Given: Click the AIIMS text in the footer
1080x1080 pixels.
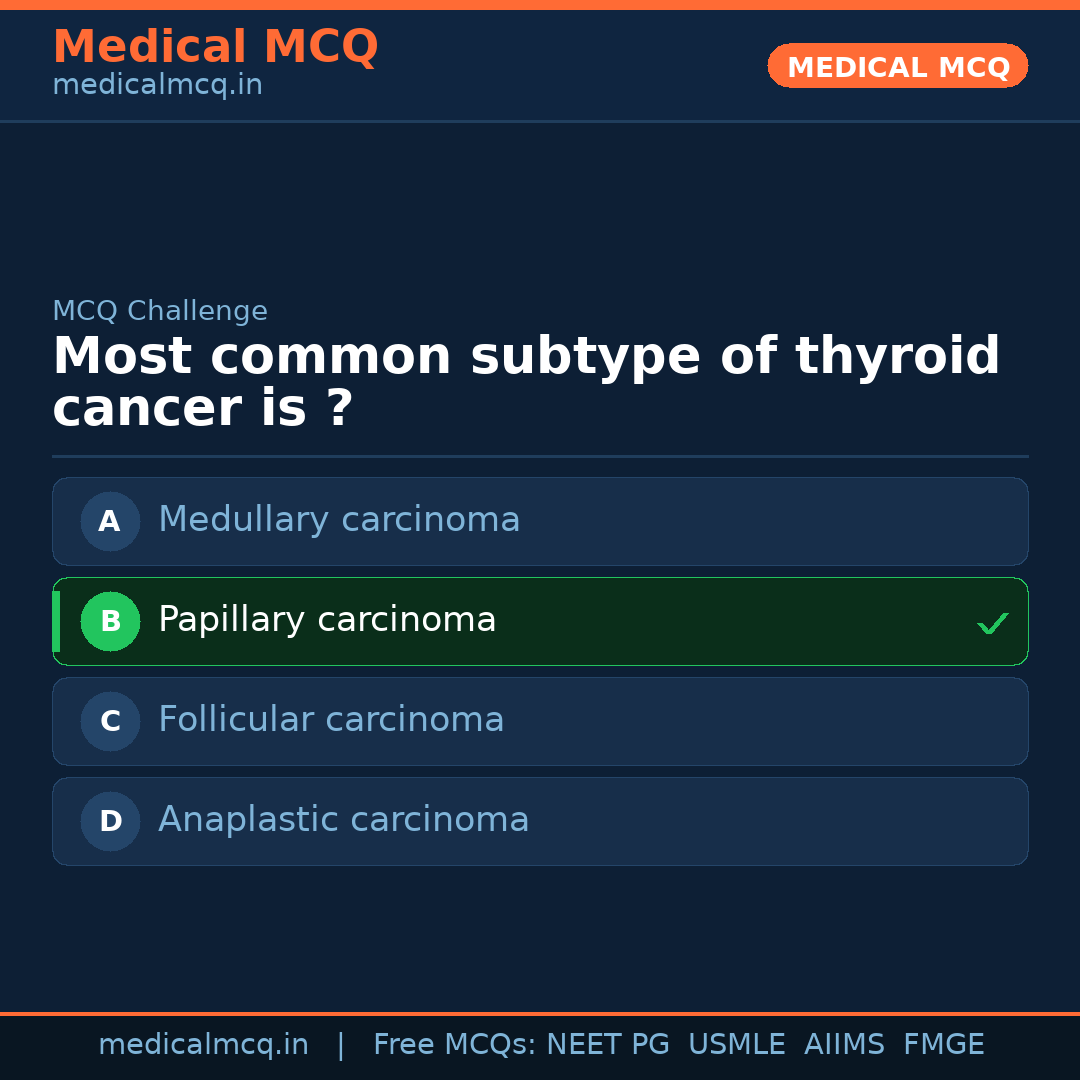Looking at the screenshot, I should pos(844,1045).
